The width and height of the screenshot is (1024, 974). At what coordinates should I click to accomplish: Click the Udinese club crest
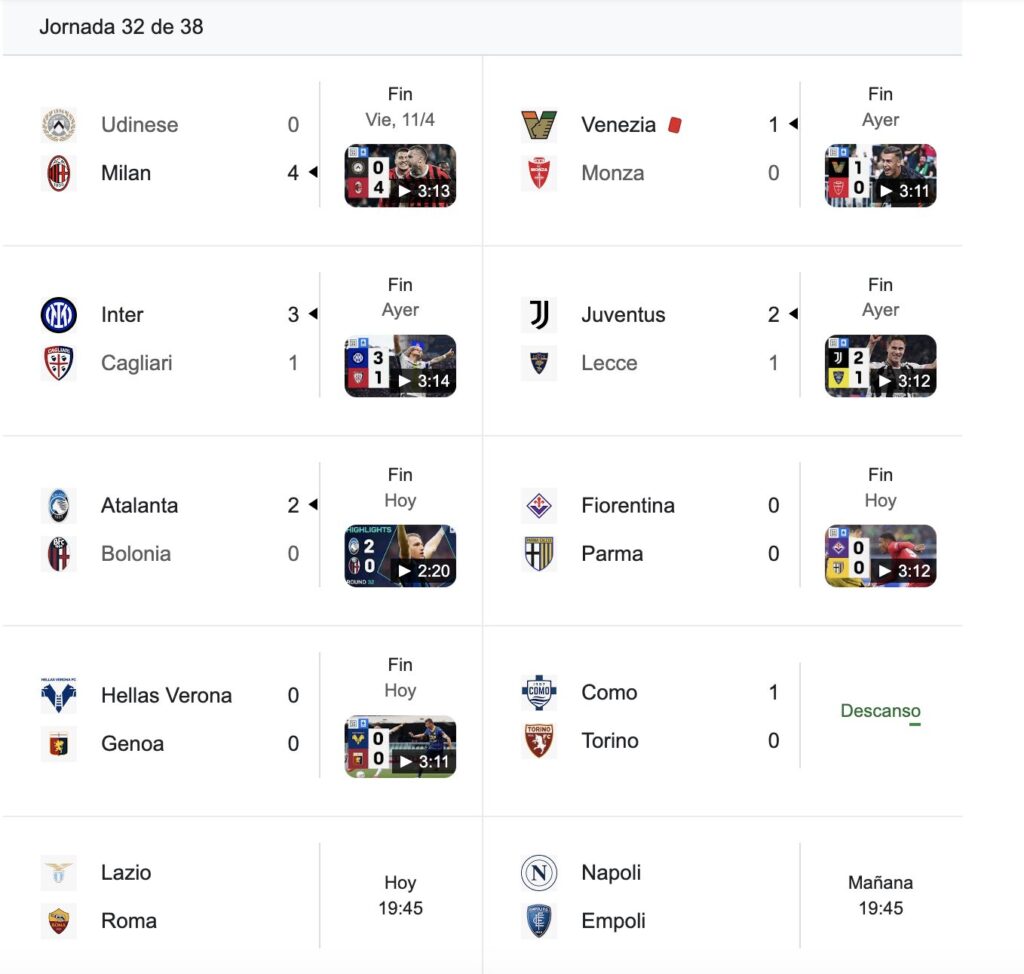(x=59, y=125)
